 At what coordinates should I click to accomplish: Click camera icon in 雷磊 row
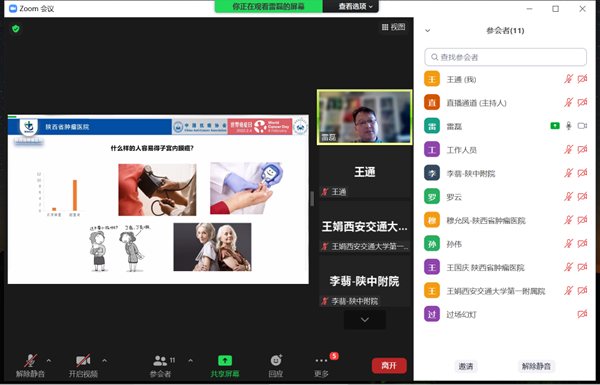pos(582,126)
